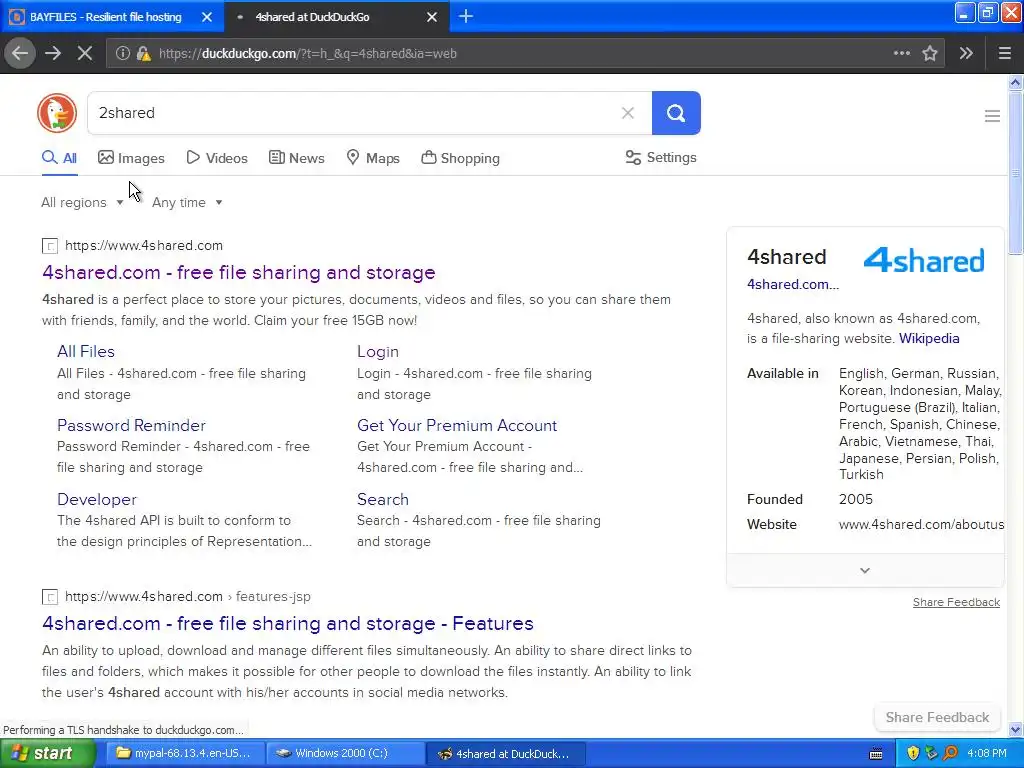
Task: Click the keyboard icon in system tray
Action: pyautogui.click(x=876, y=754)
